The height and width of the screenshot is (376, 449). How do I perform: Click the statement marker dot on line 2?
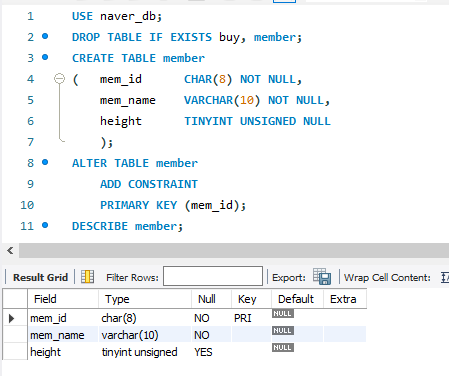[x=45, y=36]
